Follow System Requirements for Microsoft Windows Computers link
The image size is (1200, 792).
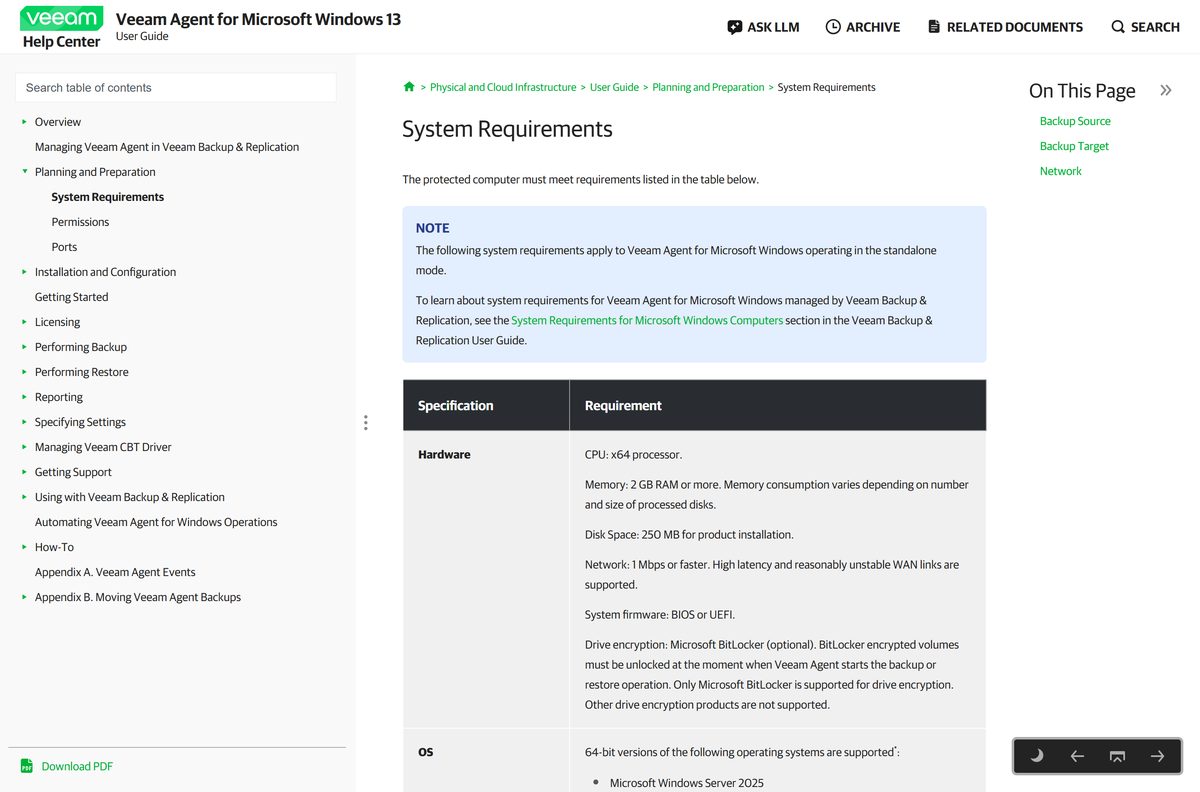point(647,320)
